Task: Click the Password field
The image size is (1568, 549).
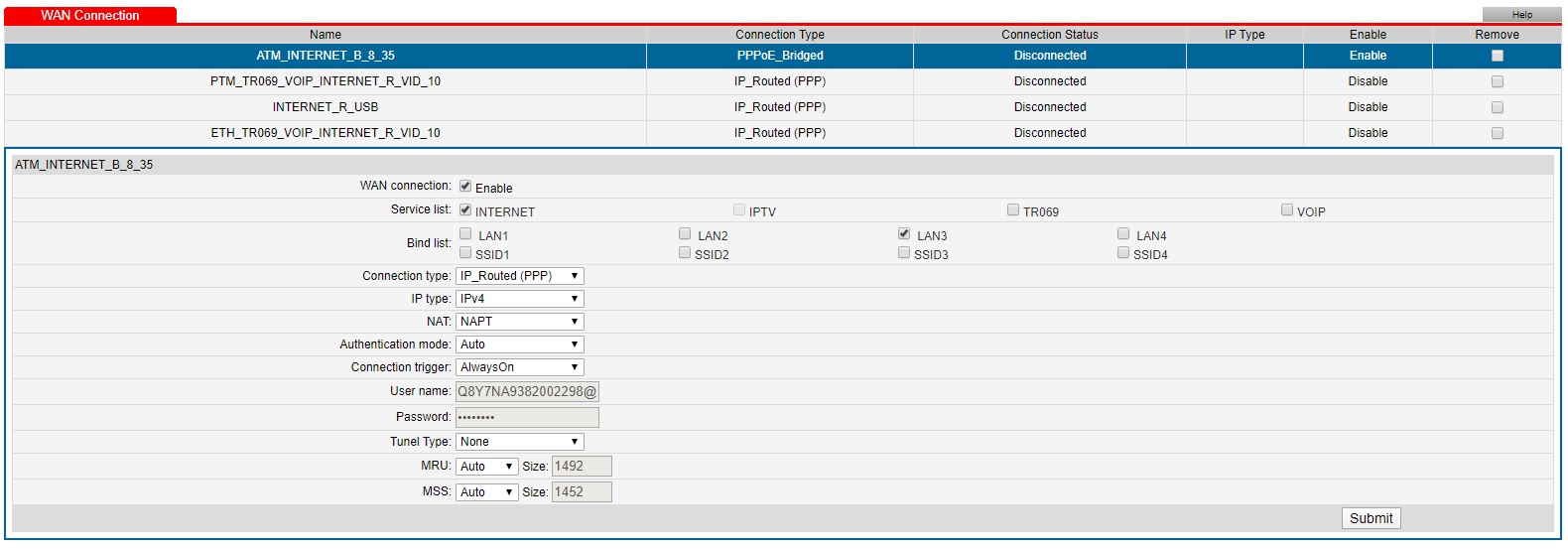Action: 527,417
